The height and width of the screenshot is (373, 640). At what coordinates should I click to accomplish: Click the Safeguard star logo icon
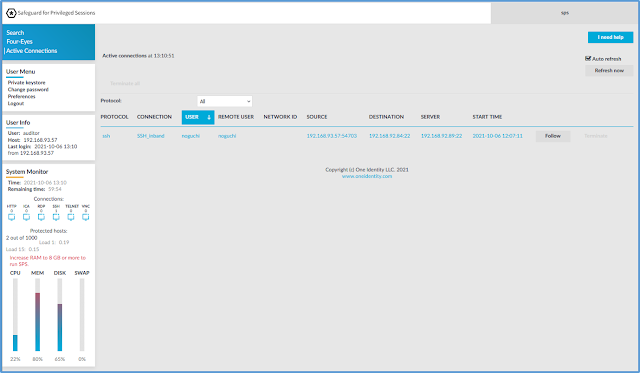(11, 13)
